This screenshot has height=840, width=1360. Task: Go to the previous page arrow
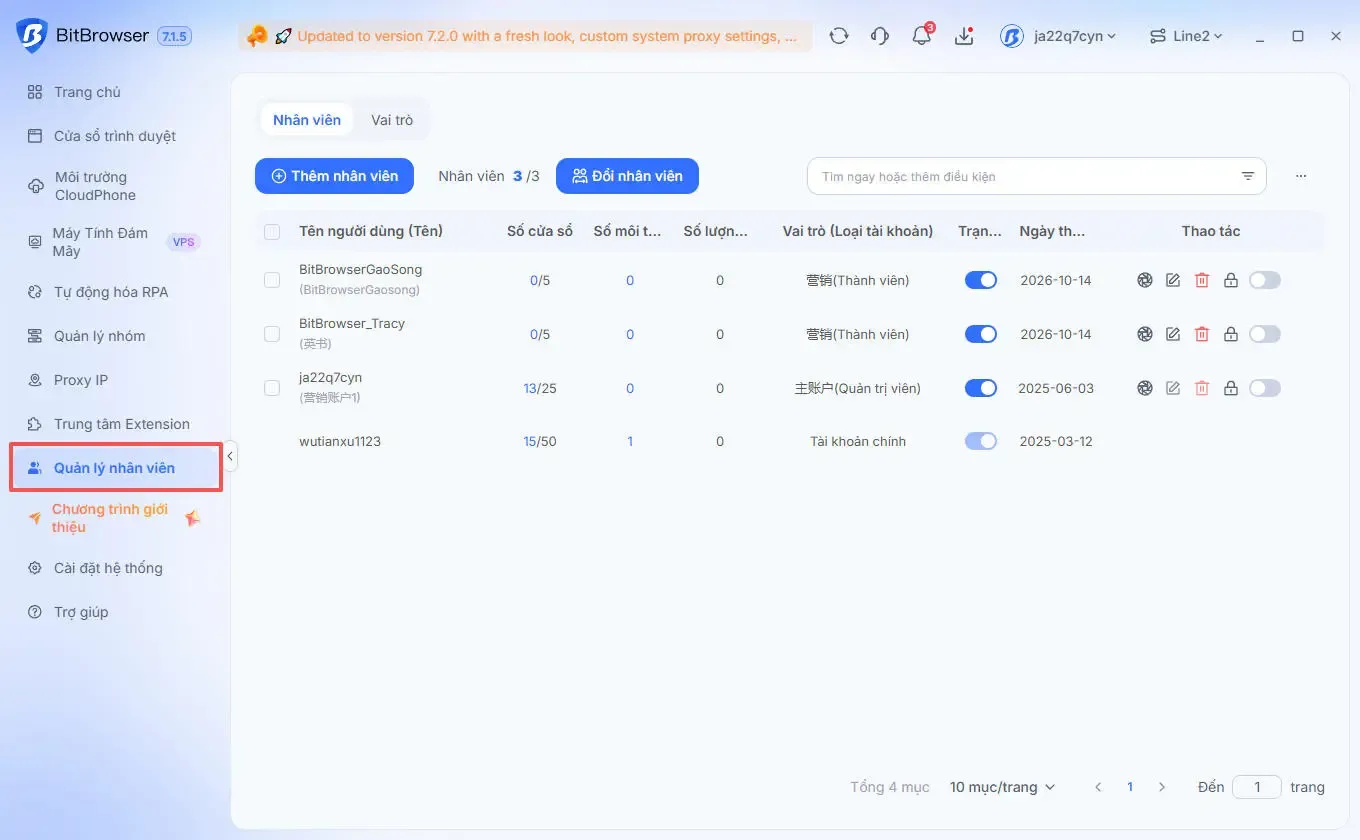[1098, 787]
